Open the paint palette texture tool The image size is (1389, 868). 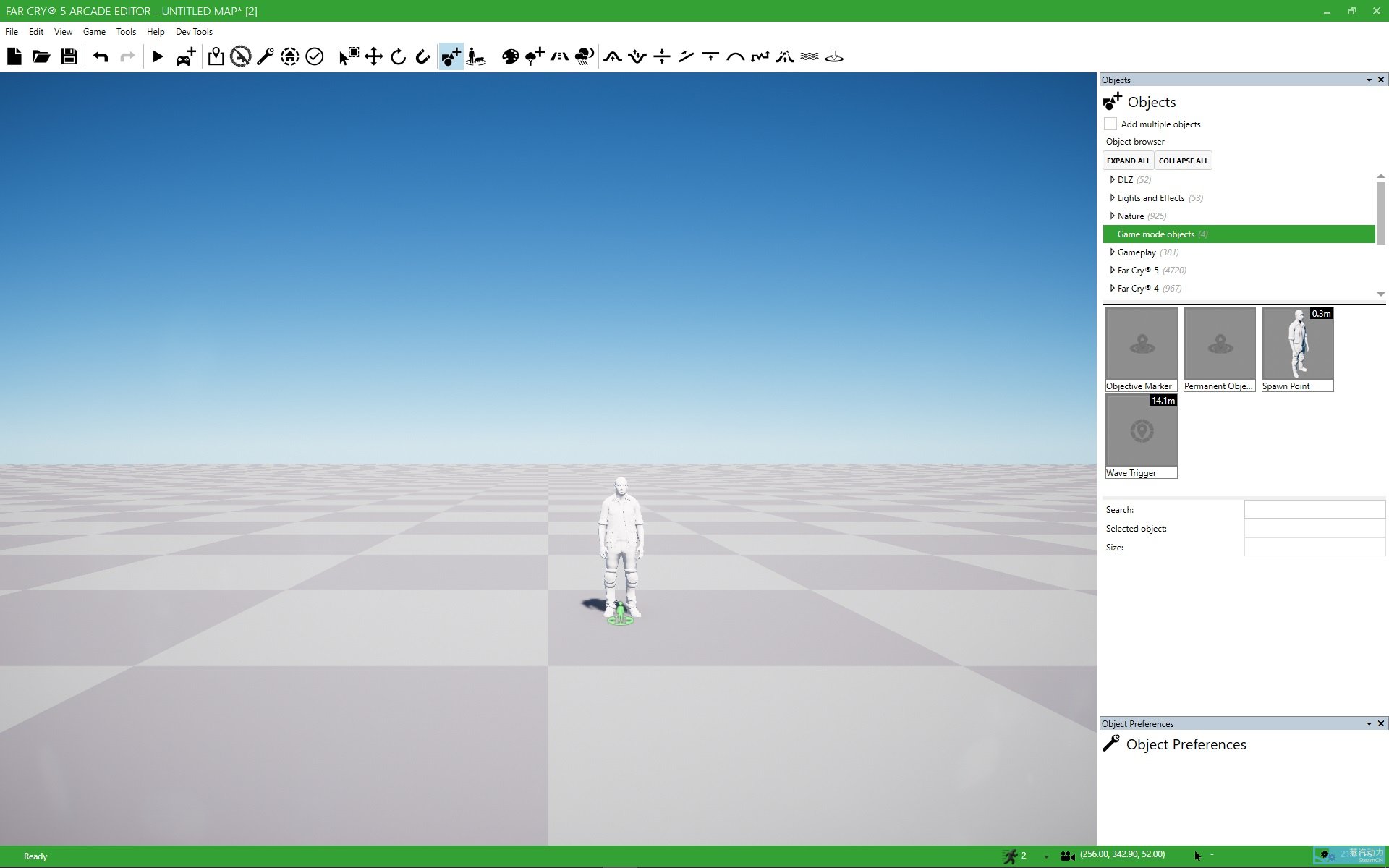tap(510, 56)
